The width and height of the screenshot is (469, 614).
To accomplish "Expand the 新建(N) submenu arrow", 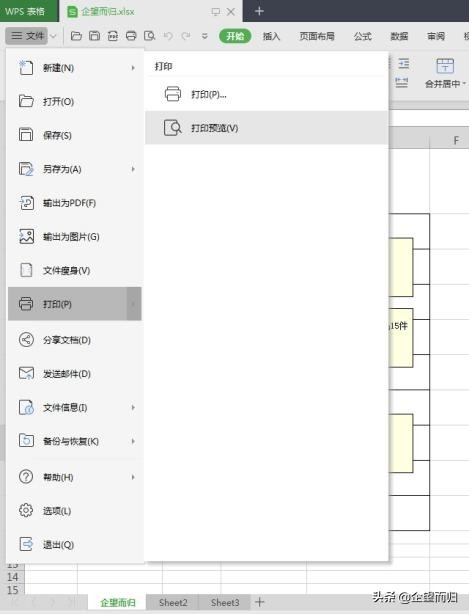I will 133,68.
